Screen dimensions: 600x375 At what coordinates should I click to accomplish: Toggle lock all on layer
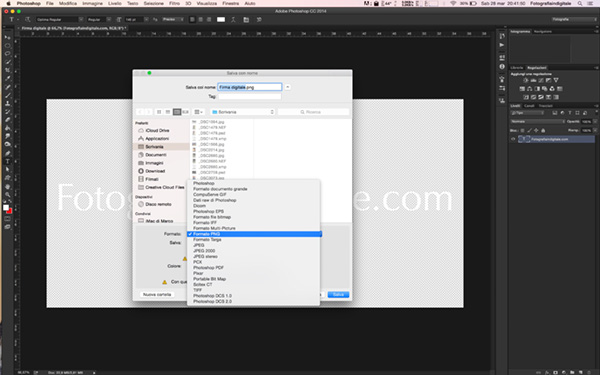[x=543, y=130]
